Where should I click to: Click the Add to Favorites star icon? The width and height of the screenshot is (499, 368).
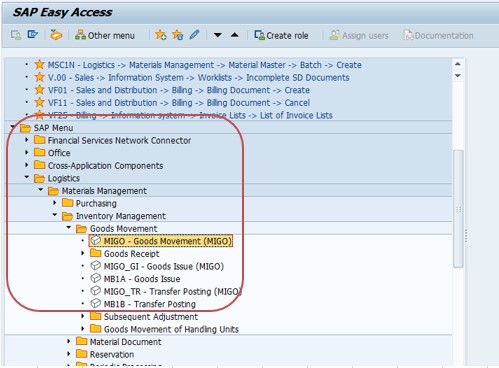click(x=161, y=35)
